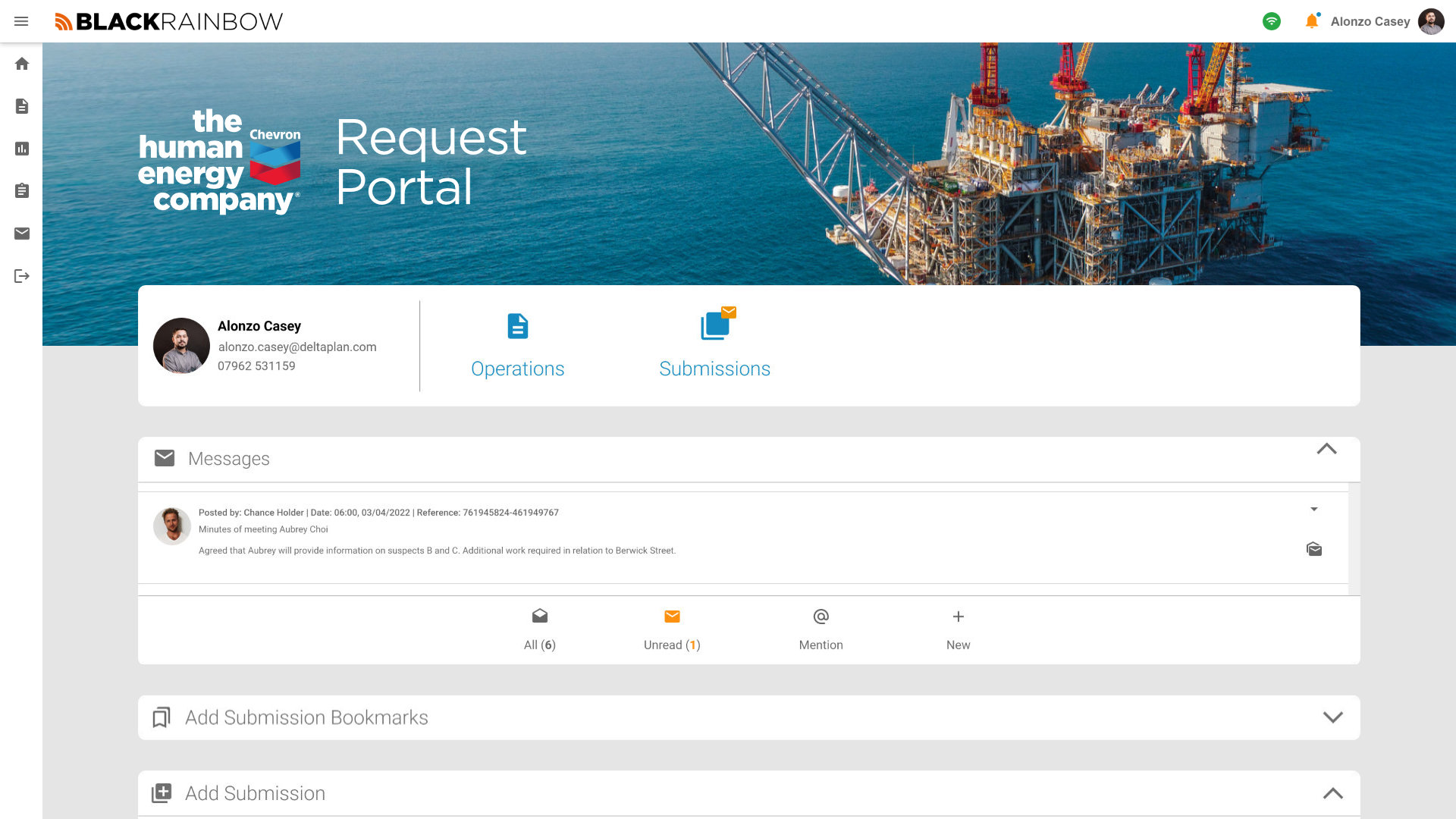Collapse the Messages panel

pos(1326,449)
